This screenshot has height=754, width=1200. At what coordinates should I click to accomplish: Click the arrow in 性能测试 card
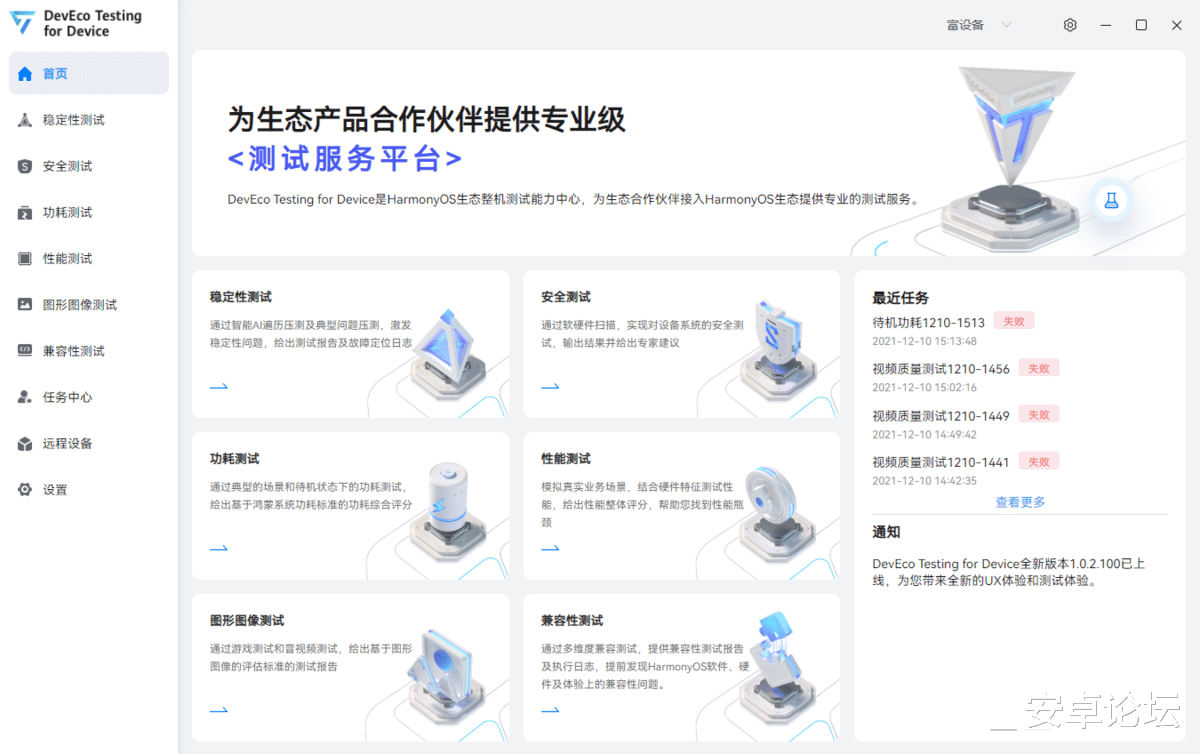(550, 548)
